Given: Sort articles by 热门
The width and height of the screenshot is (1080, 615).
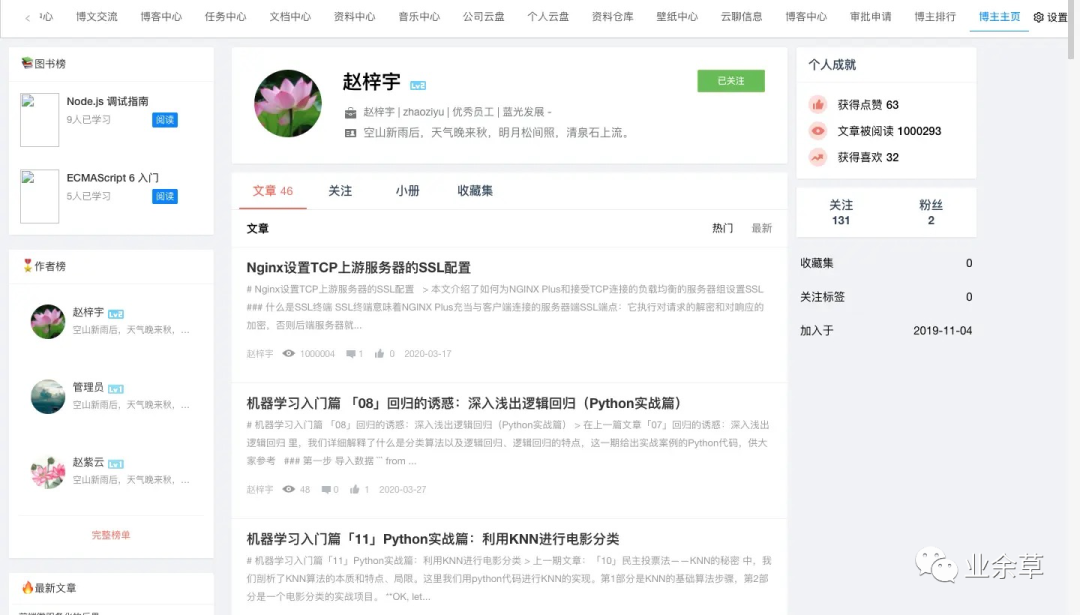Looking at the screenshot, I should pyautogui.click(x=723, y=228).
